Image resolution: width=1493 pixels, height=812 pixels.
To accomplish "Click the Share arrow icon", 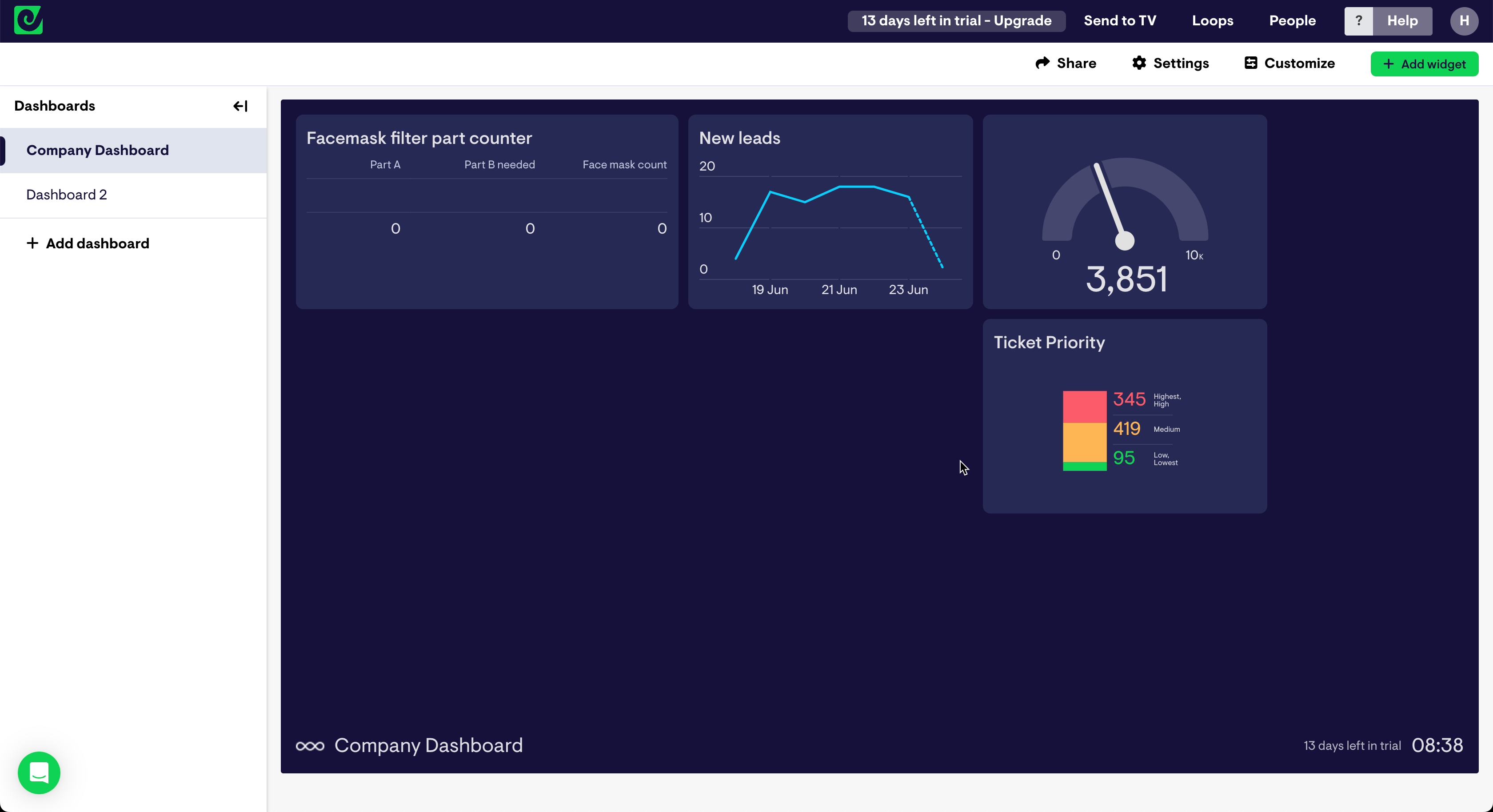I will coord(1042,63).
